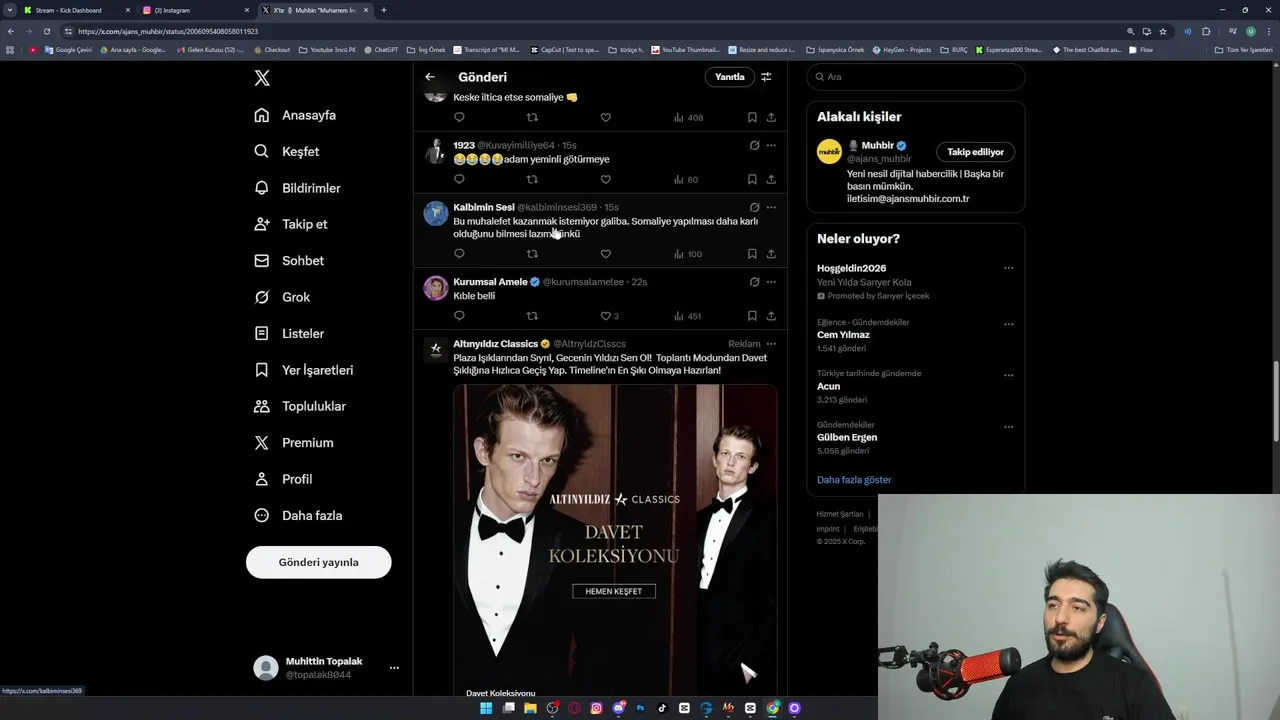
Task: Bookmark the Kurumsal Amele comment
Action: tap(752, 316)
